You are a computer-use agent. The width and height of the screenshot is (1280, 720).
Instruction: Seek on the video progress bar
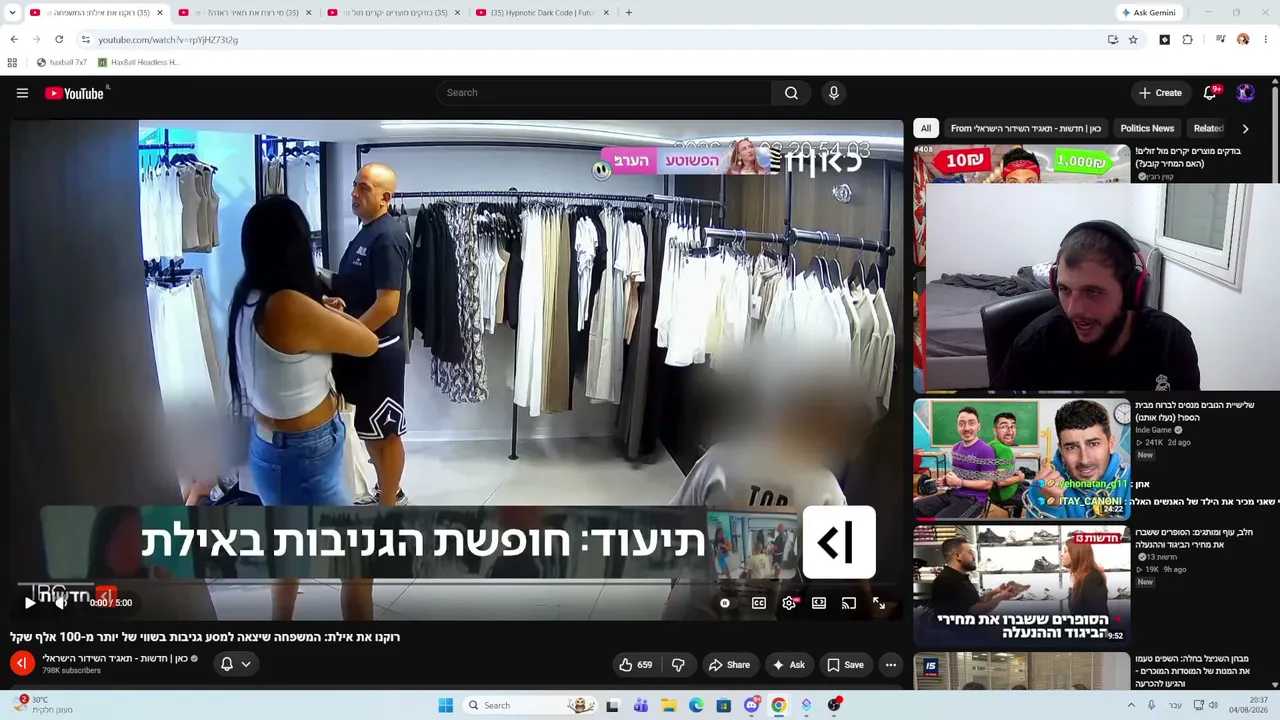click(x=457, y=584)
